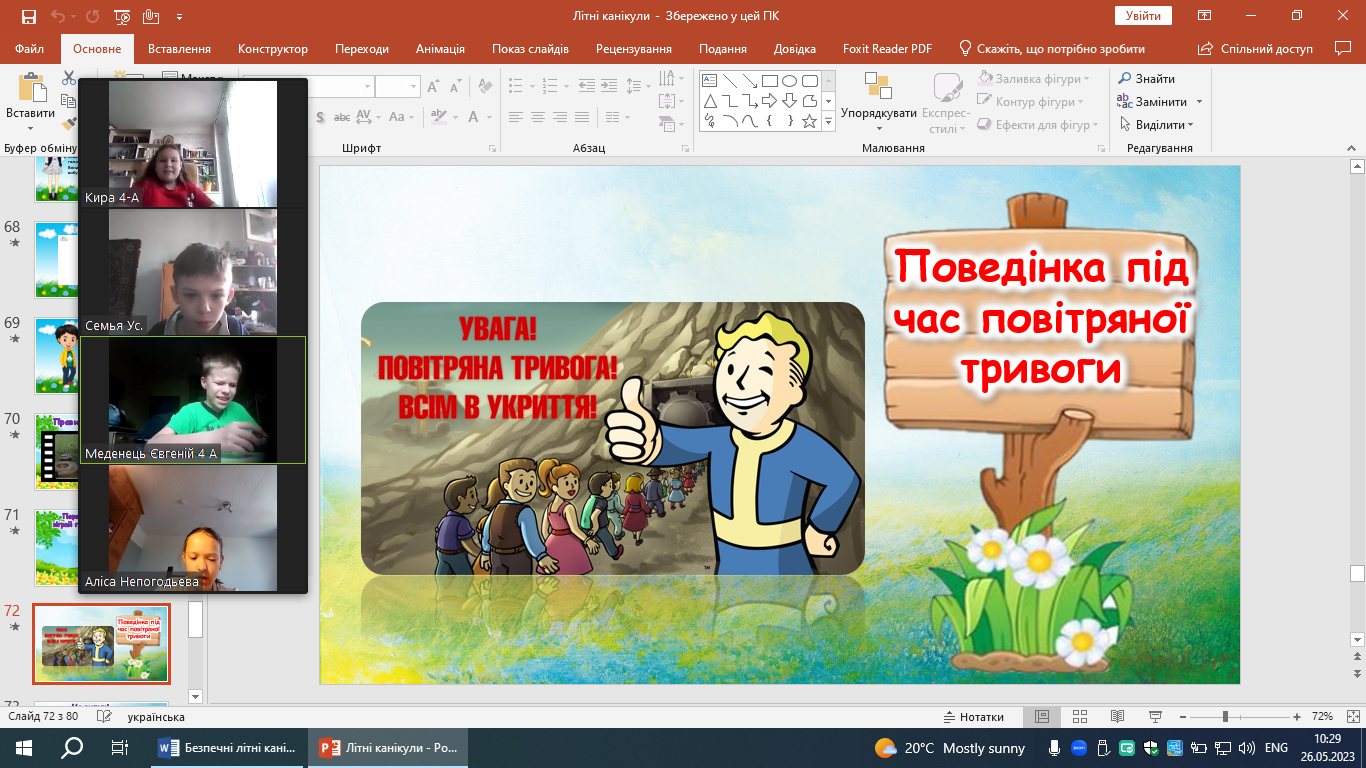Select the triangle shape

709,101
